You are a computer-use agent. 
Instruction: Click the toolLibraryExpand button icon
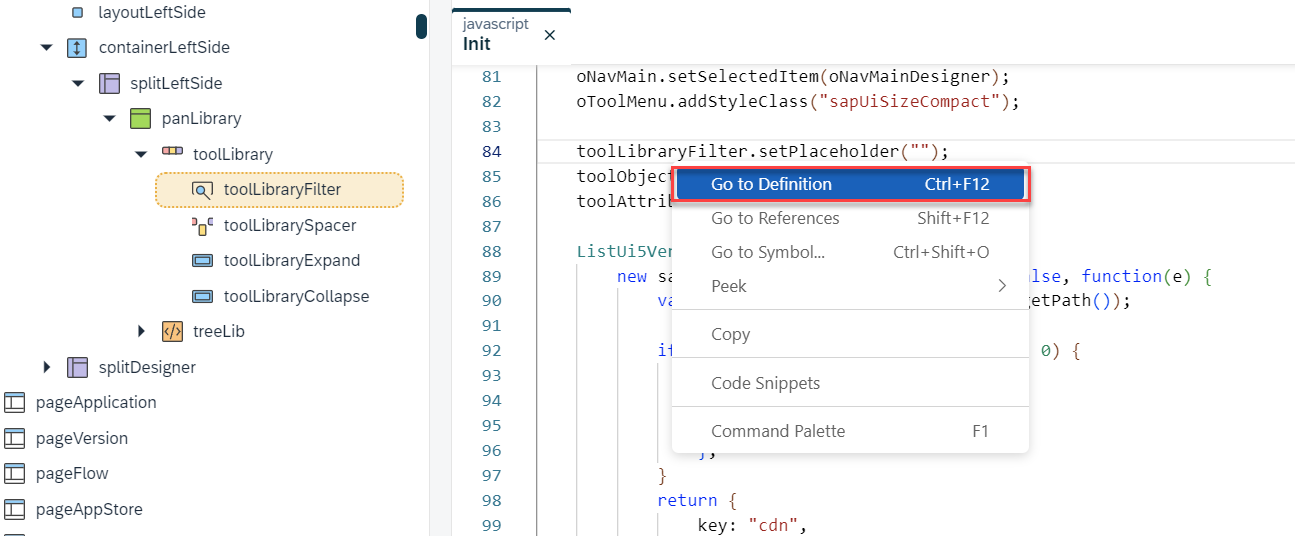coord(202,260)
